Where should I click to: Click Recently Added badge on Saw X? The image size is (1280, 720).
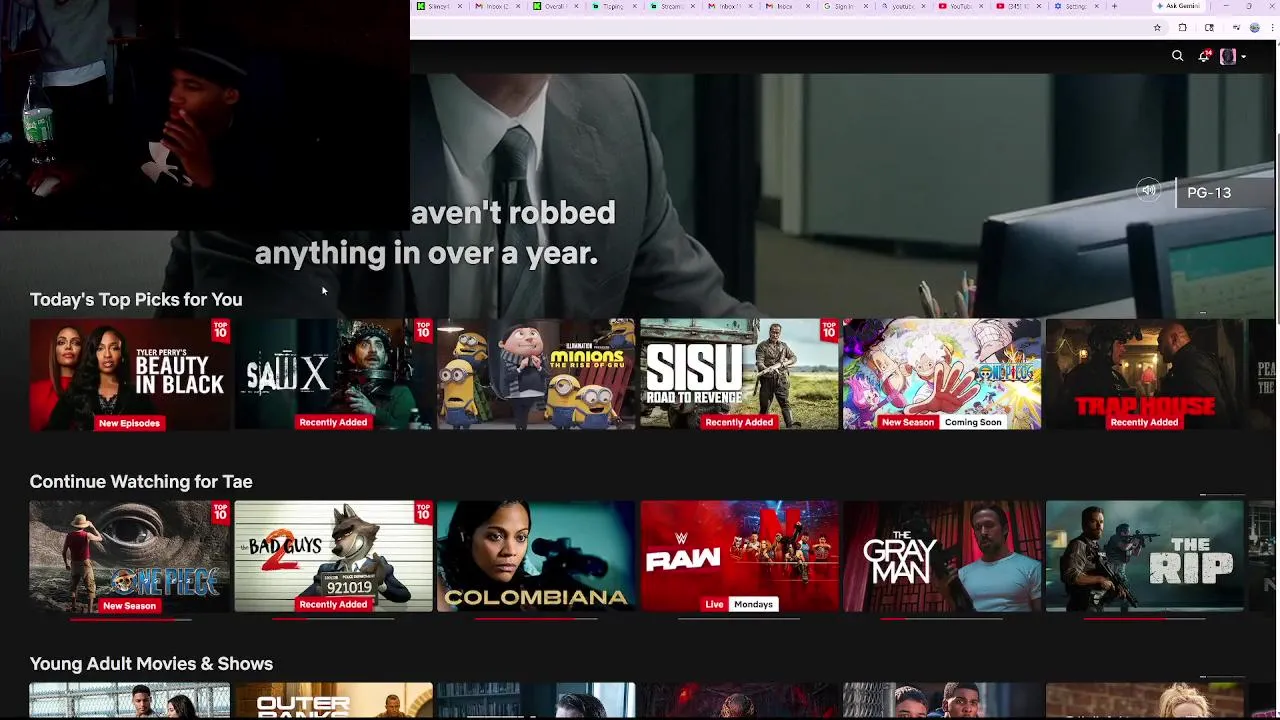click(x=333, y=422)
